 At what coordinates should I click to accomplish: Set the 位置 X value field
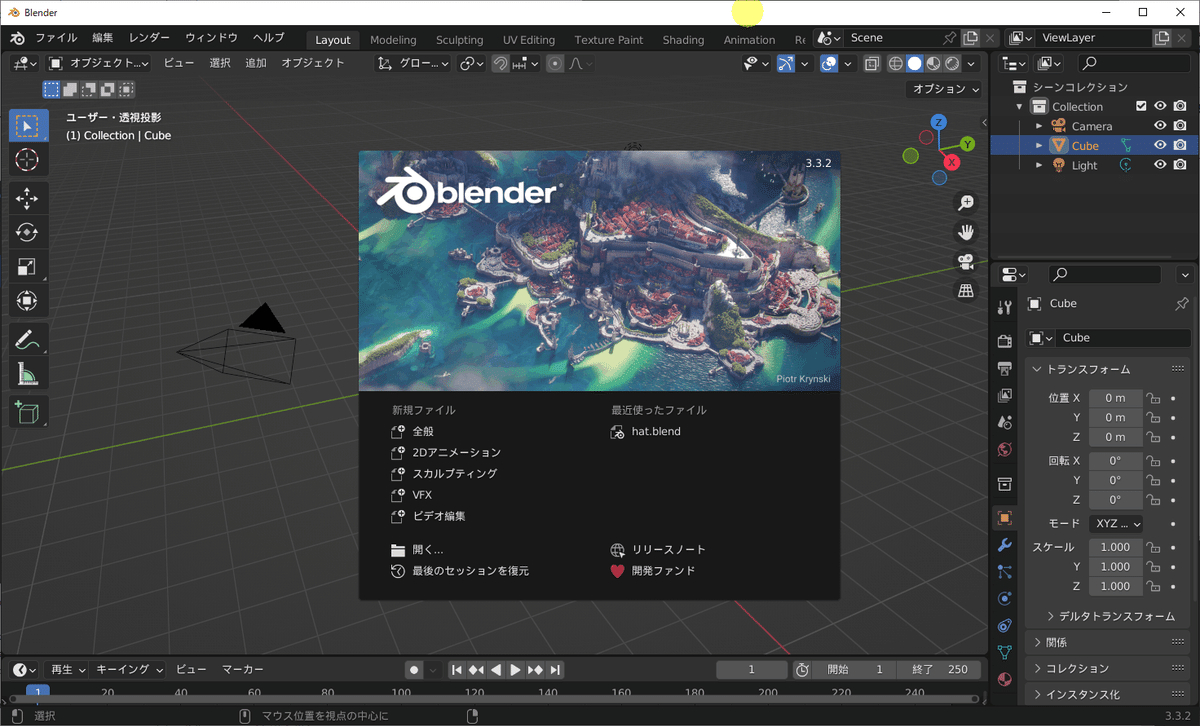point(1116,396)
